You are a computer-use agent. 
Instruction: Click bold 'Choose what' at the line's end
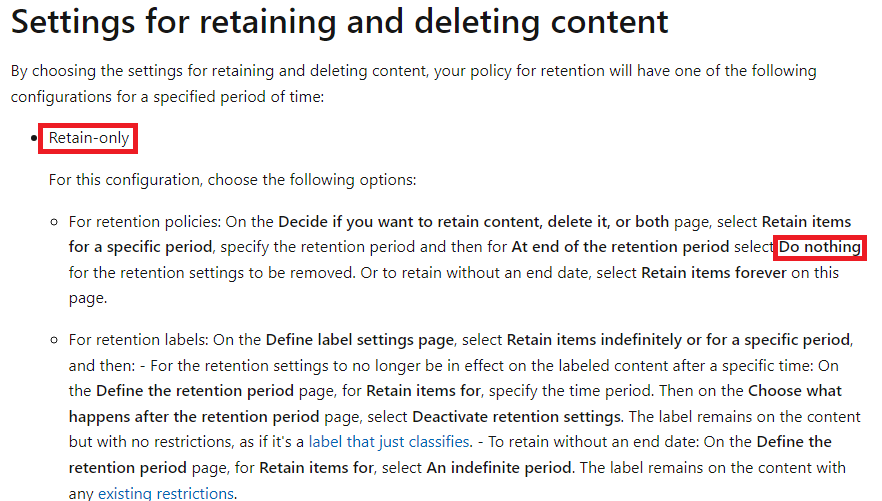(x=795, y=391)
